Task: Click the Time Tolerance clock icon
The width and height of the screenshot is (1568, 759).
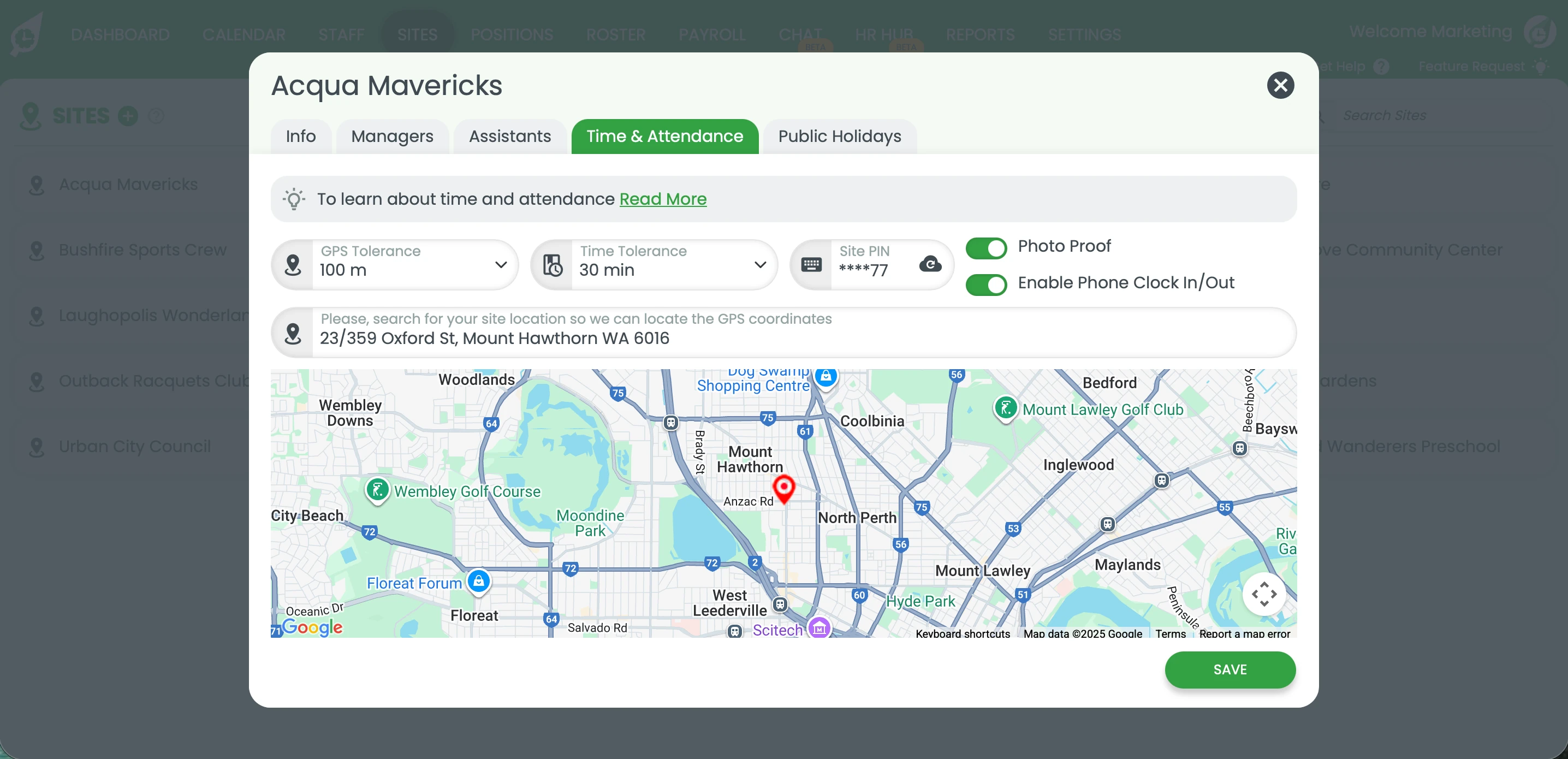Action: point(553,265)
